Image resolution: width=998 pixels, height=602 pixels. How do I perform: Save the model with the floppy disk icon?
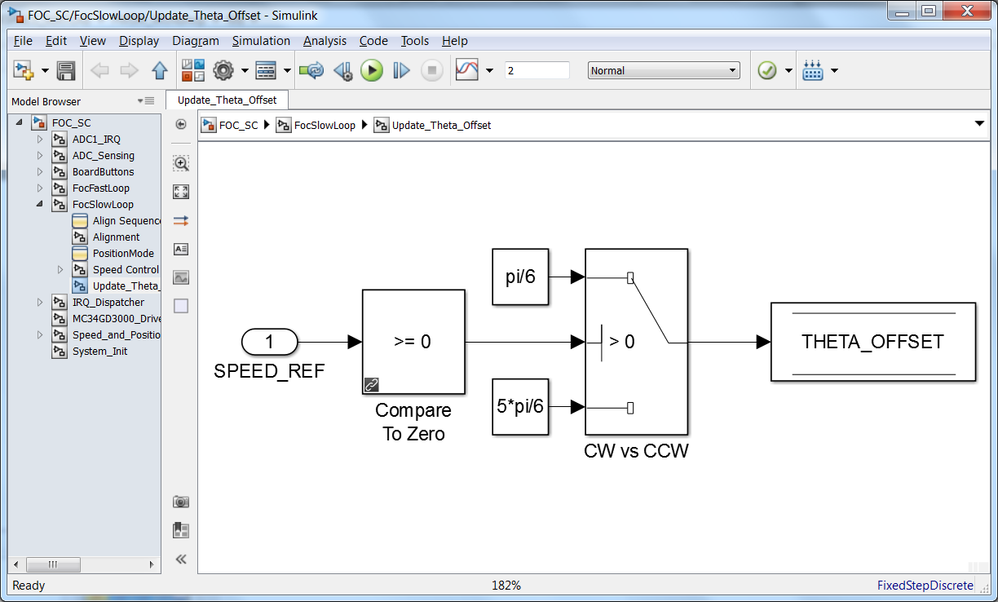click(66, 70)
